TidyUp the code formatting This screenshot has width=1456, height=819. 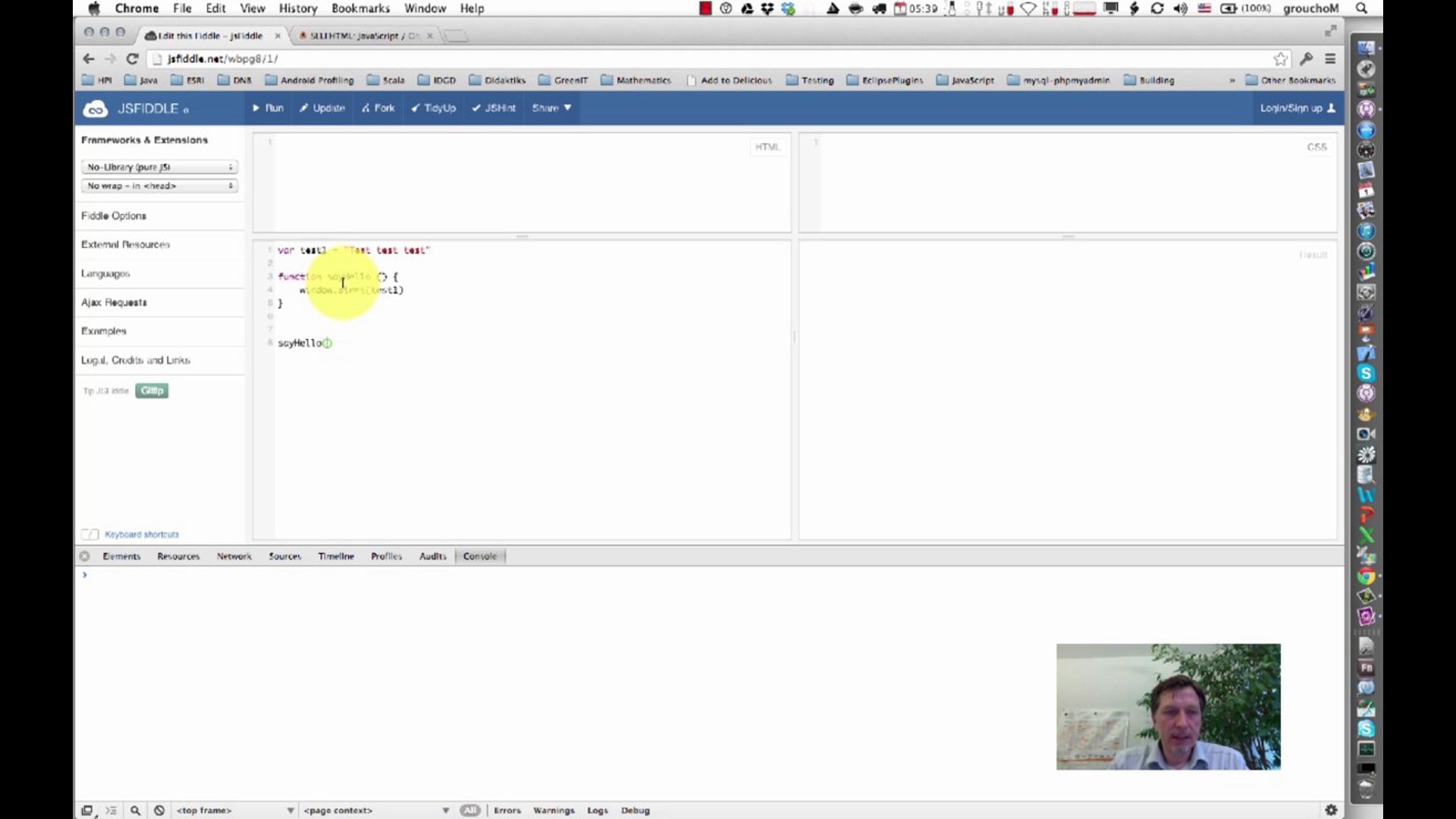433,108
